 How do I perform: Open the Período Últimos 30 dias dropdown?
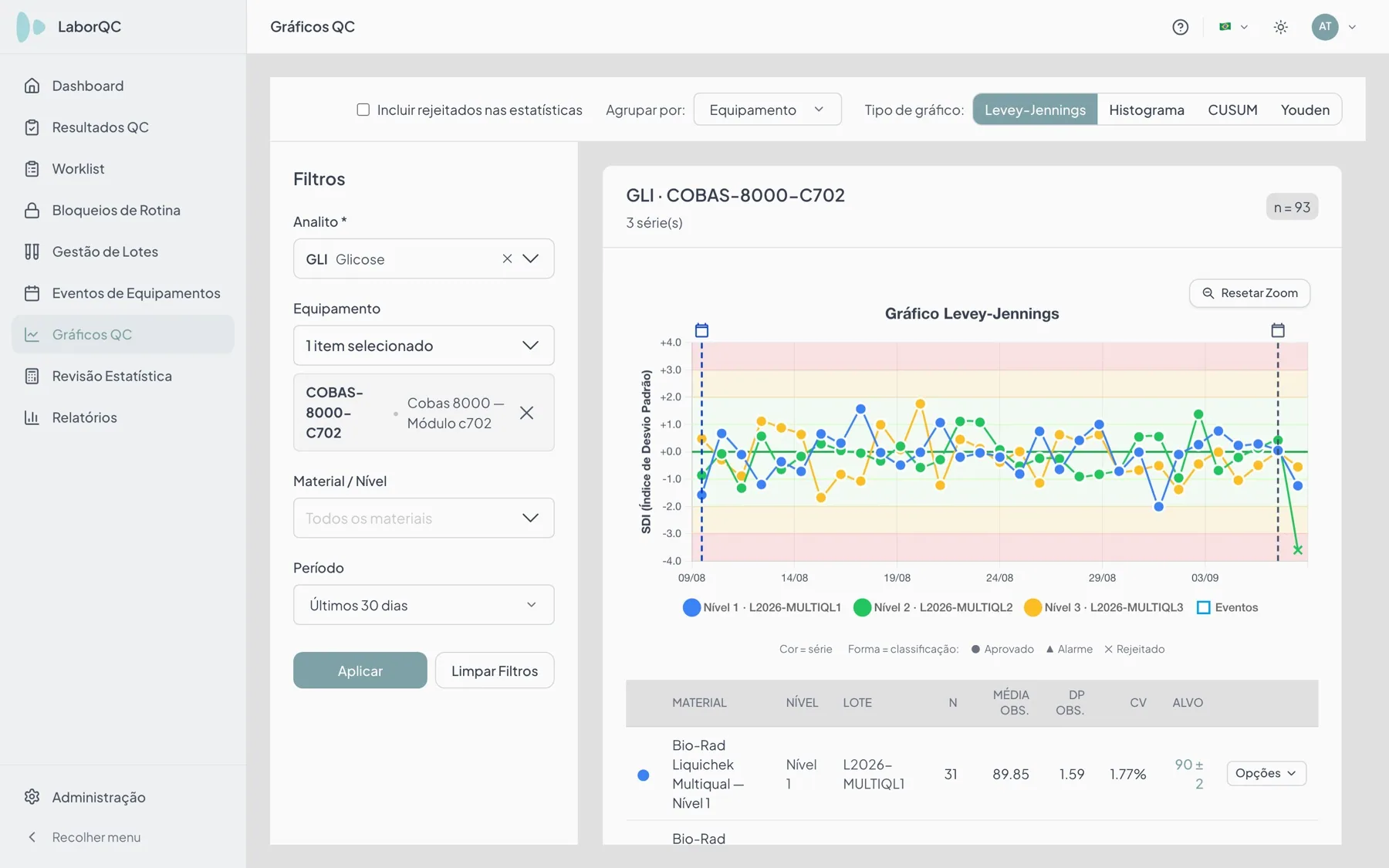(x=424, y=605)
